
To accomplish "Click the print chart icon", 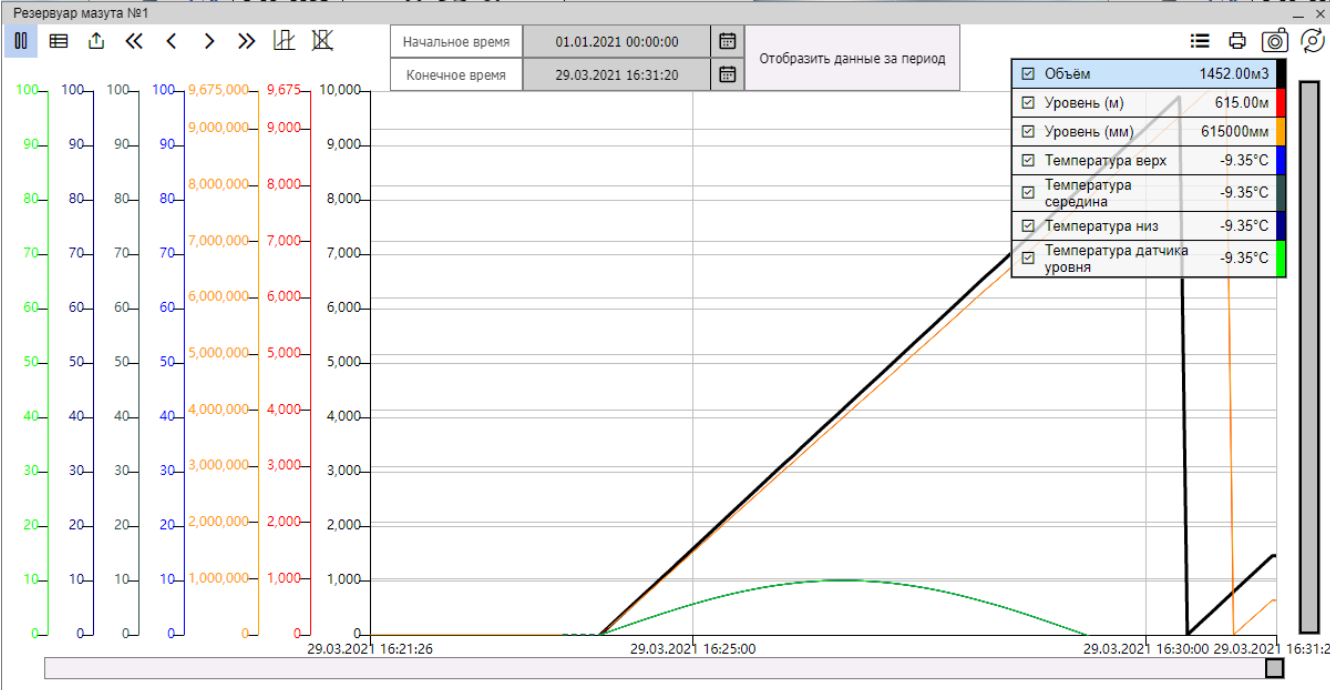I will pos(1237,41).
